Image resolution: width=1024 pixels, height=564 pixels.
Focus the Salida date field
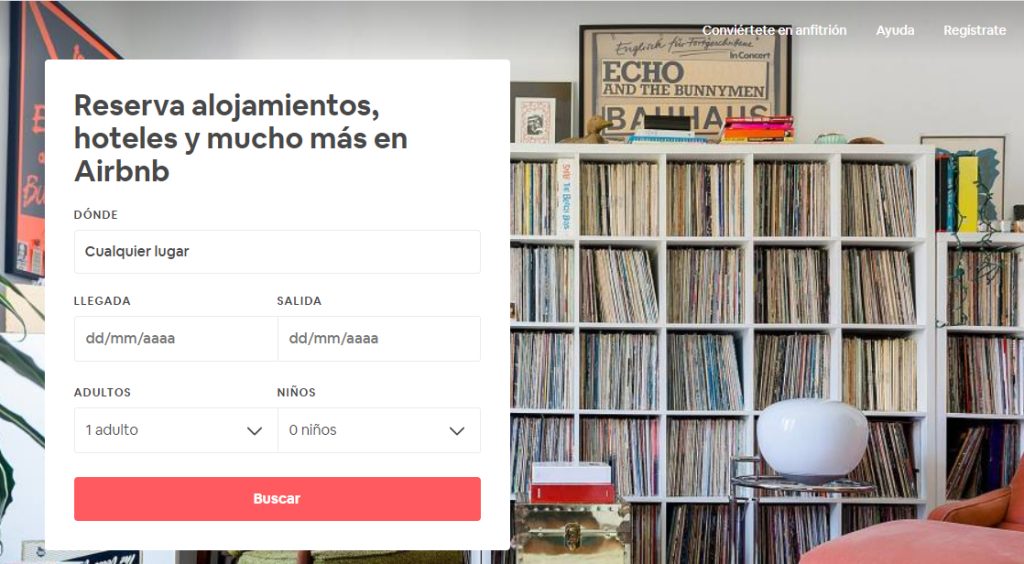[379, 339]
